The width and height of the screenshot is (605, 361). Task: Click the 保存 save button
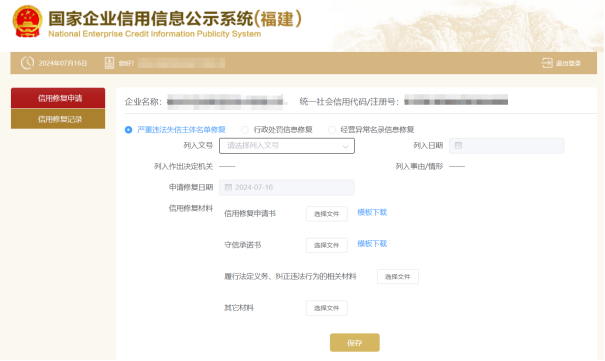coord(355,342)
